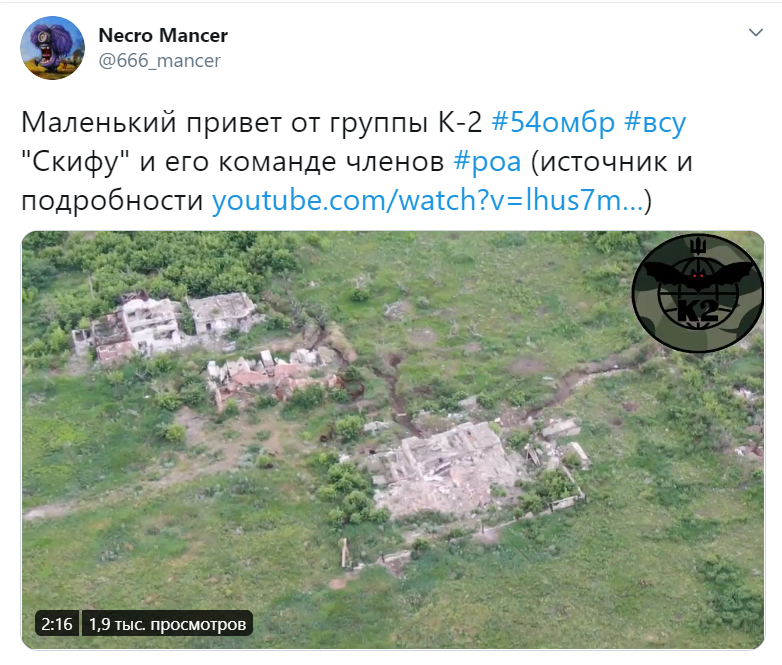The height and width of the screenshot is (665, 782).
Task: Click the 2:16 video duration badge
Action: coord(56,624)
